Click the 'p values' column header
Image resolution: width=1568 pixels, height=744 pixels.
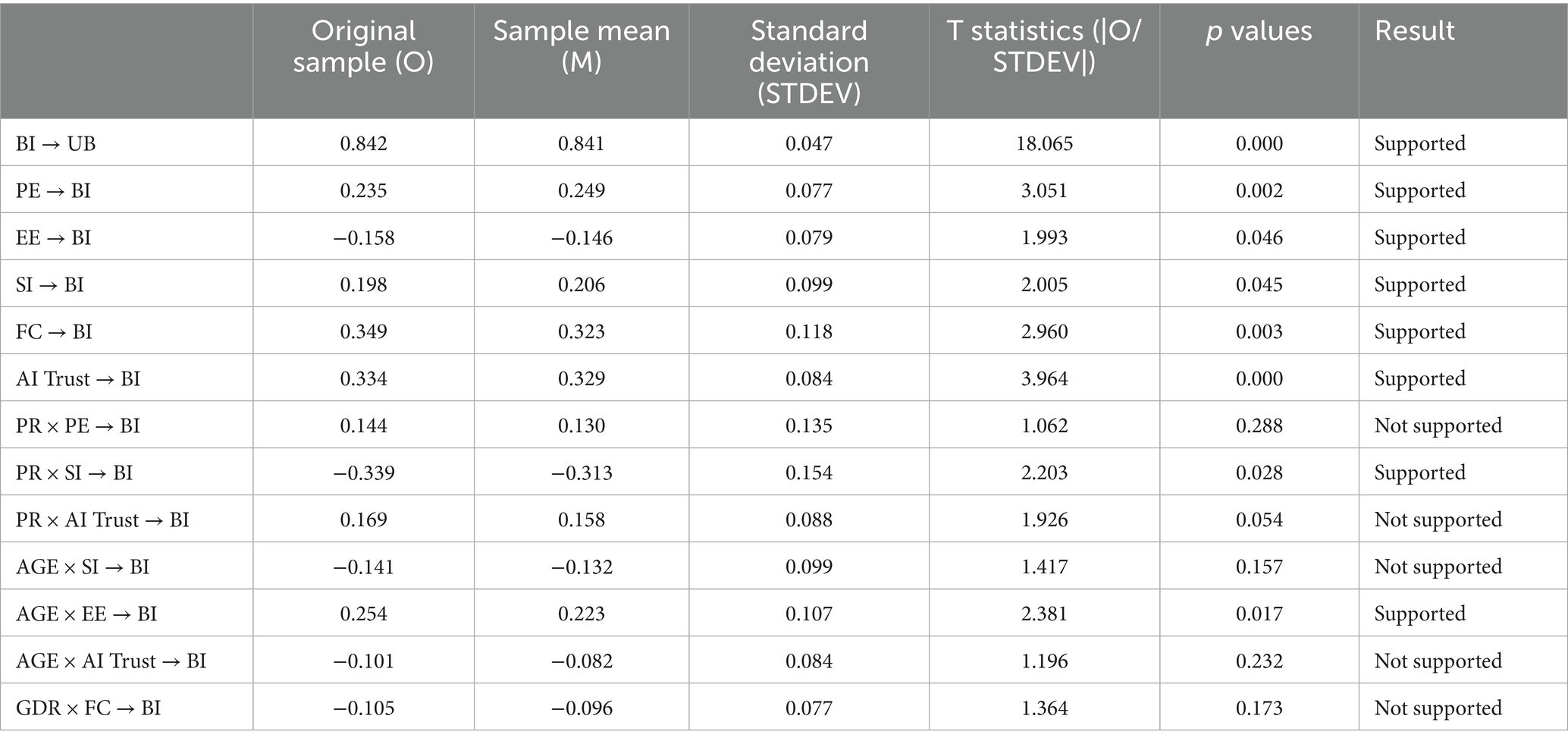(1259, 31)
